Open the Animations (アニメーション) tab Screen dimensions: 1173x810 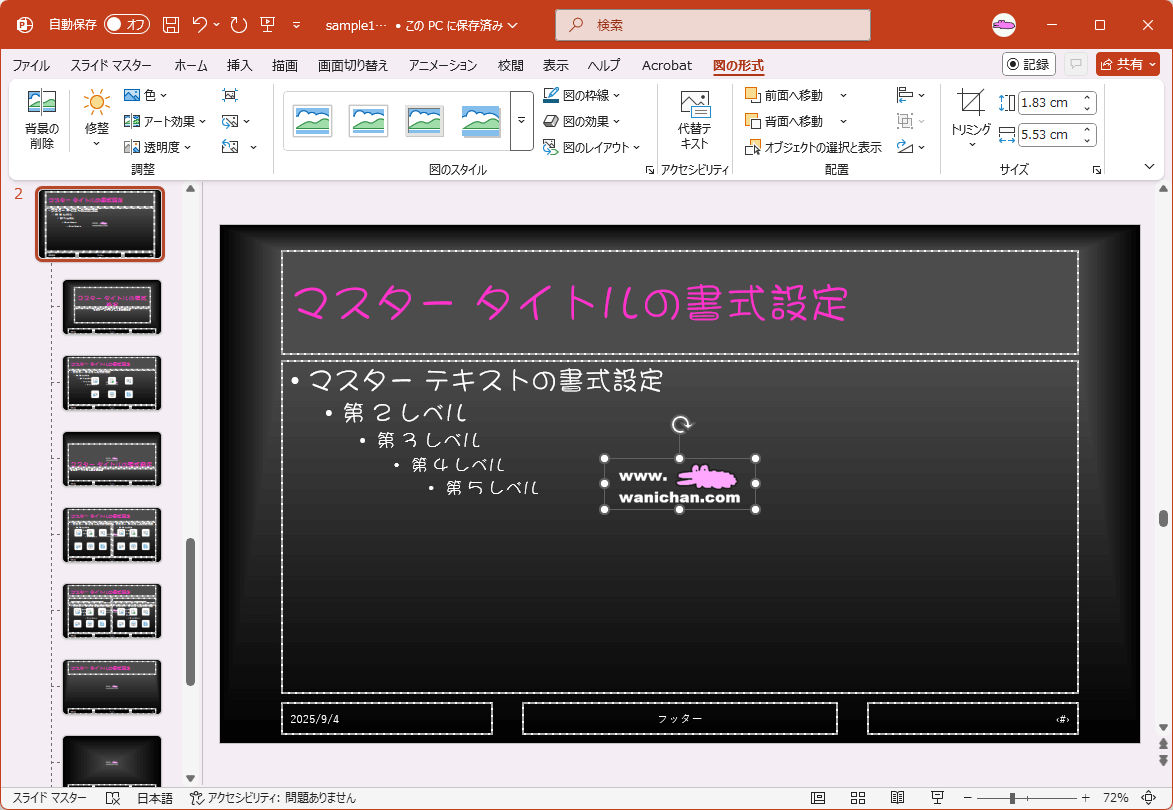point(443,65)
